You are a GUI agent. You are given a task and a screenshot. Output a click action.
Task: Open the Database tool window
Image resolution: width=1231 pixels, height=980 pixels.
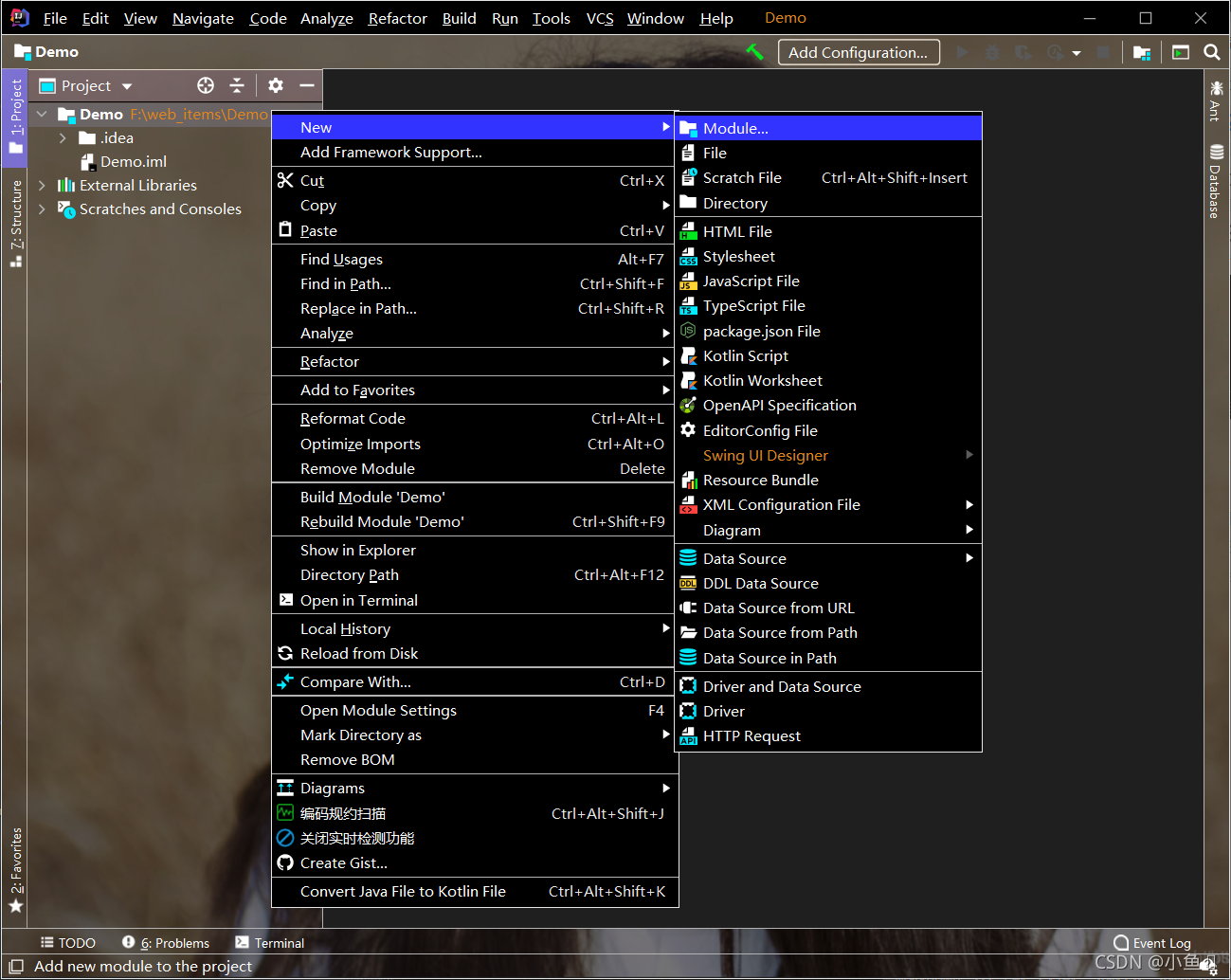(x=1216, y=181)
